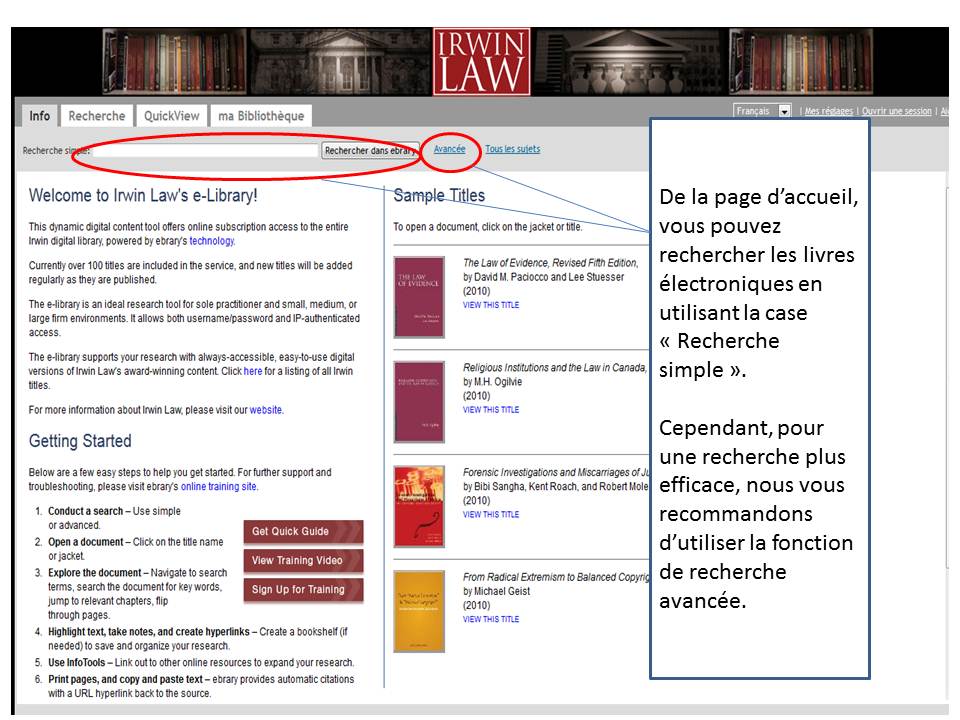This screenshot has width=960, height=720.
Task: Open the Recherche tab
Action: coord(97,116)
